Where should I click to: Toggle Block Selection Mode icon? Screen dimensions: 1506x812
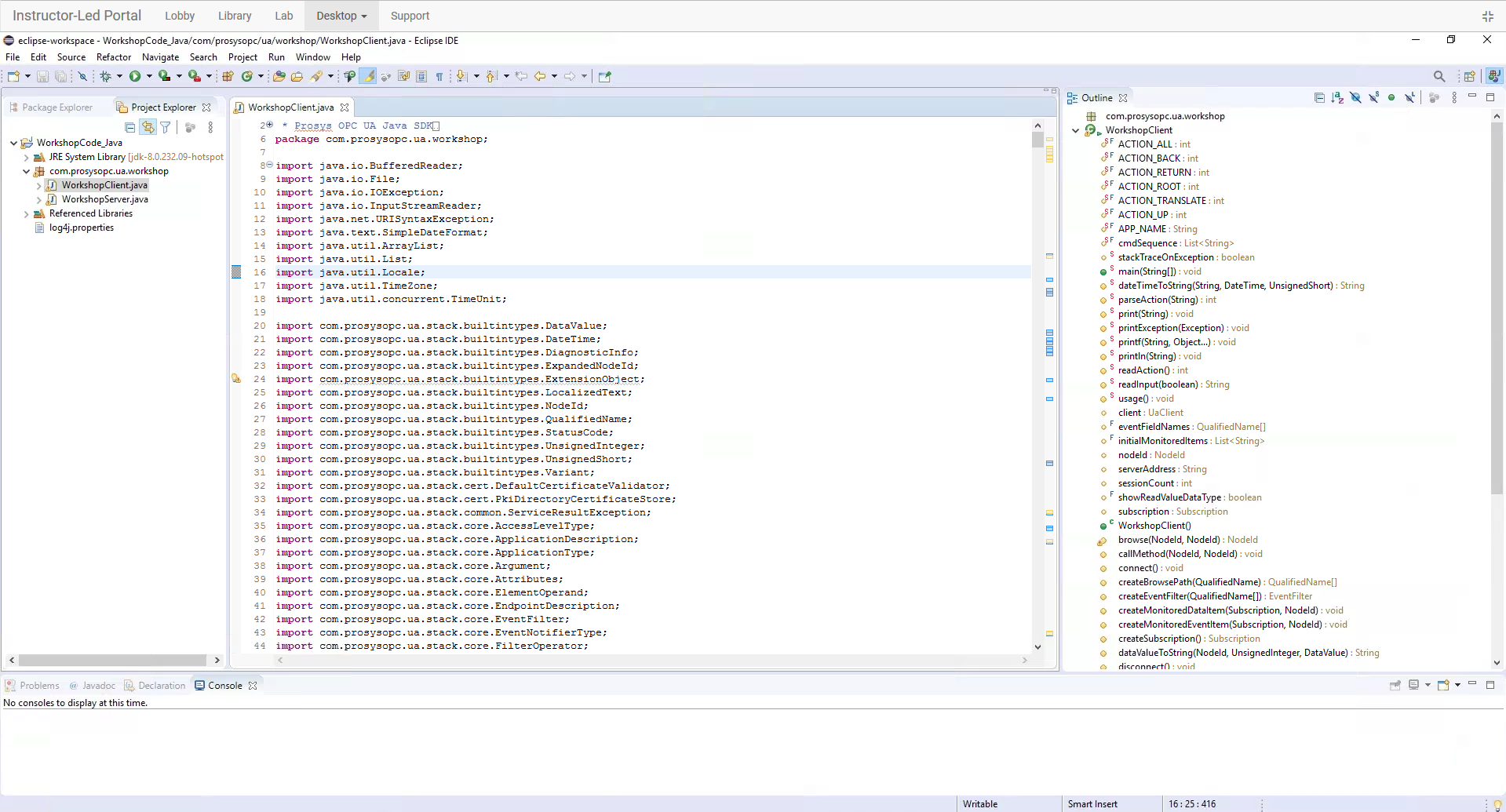pyautogui.click(x=421, y=76)
